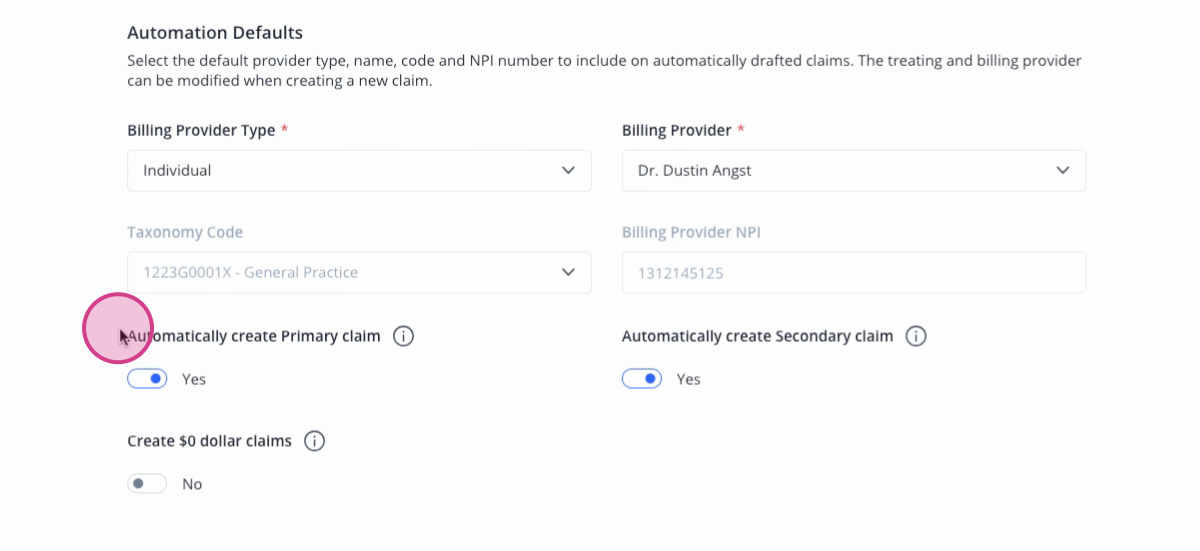Click the Taxonomy Code label

pyautogui.click(x=185, y=232)
